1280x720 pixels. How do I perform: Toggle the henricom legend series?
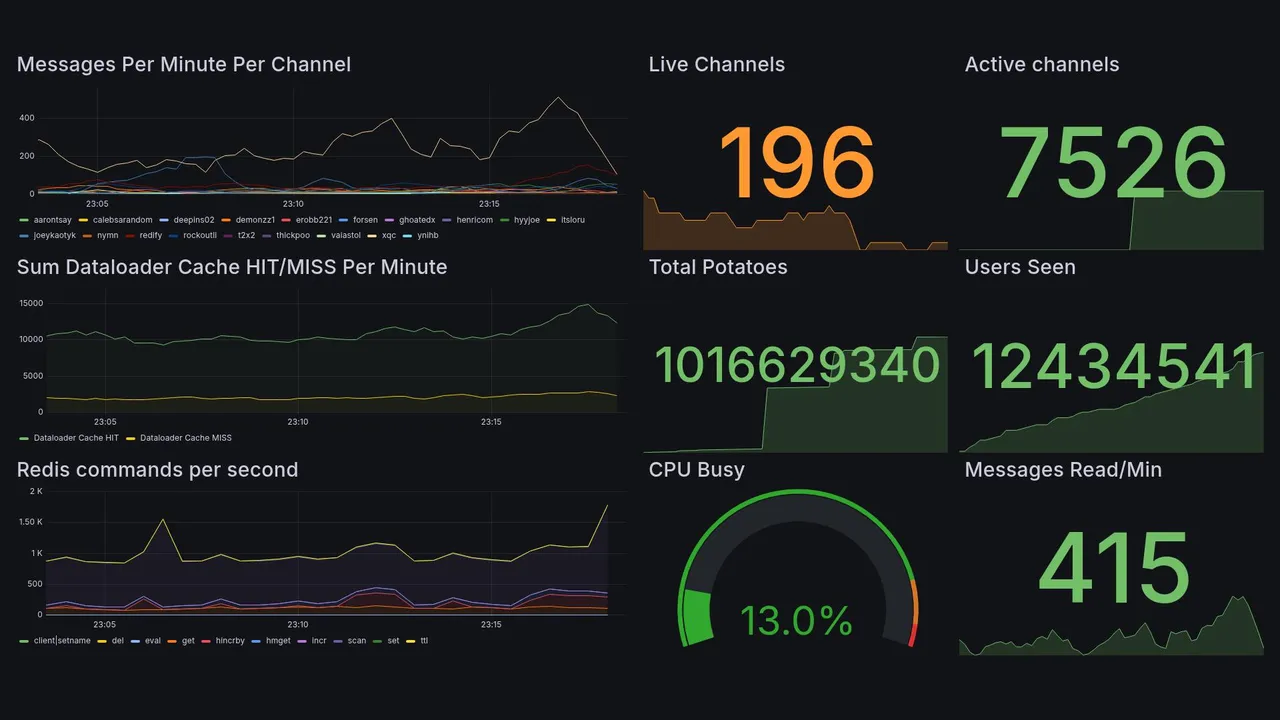point(474,220)
